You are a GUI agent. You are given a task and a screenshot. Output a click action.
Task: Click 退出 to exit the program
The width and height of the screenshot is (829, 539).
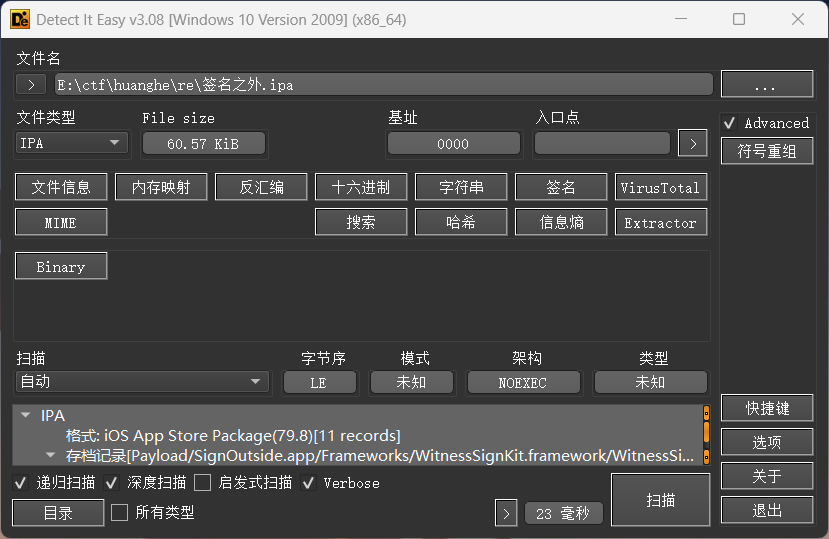click(767, 510)
